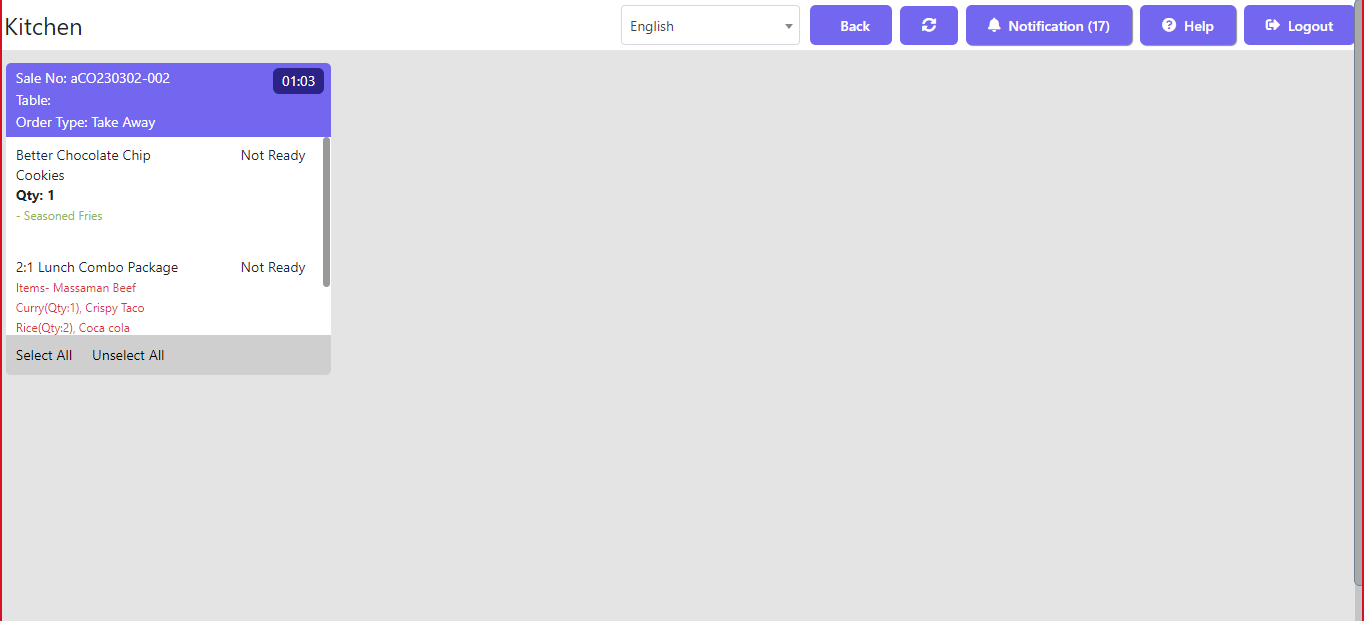The width and height of the screenshot is (1364, 621).
Task: Click the logout arrow icon
Action: (1273, 26)
